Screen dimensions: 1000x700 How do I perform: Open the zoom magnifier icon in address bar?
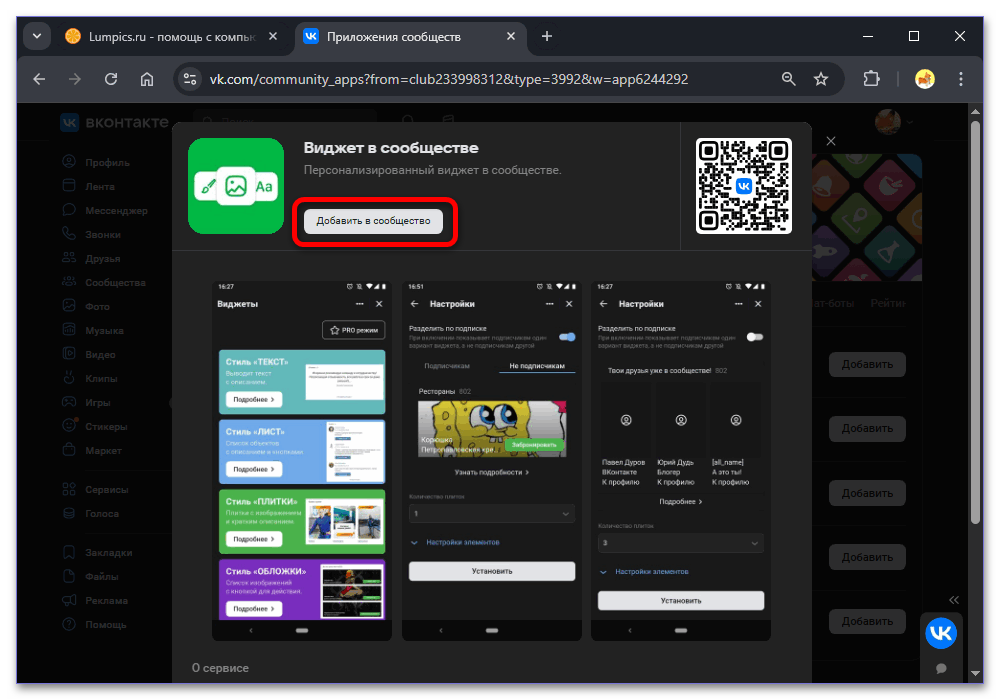788,79
